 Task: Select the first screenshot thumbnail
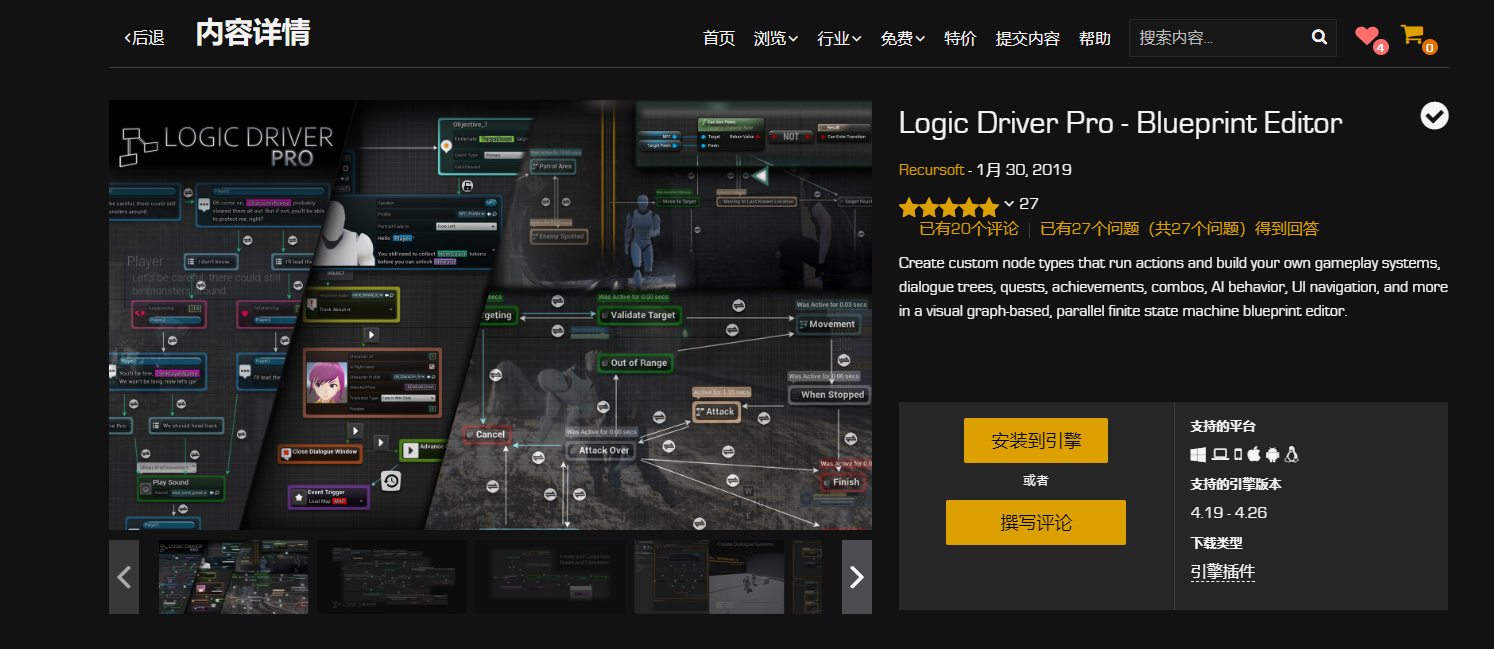coord(233,577)
